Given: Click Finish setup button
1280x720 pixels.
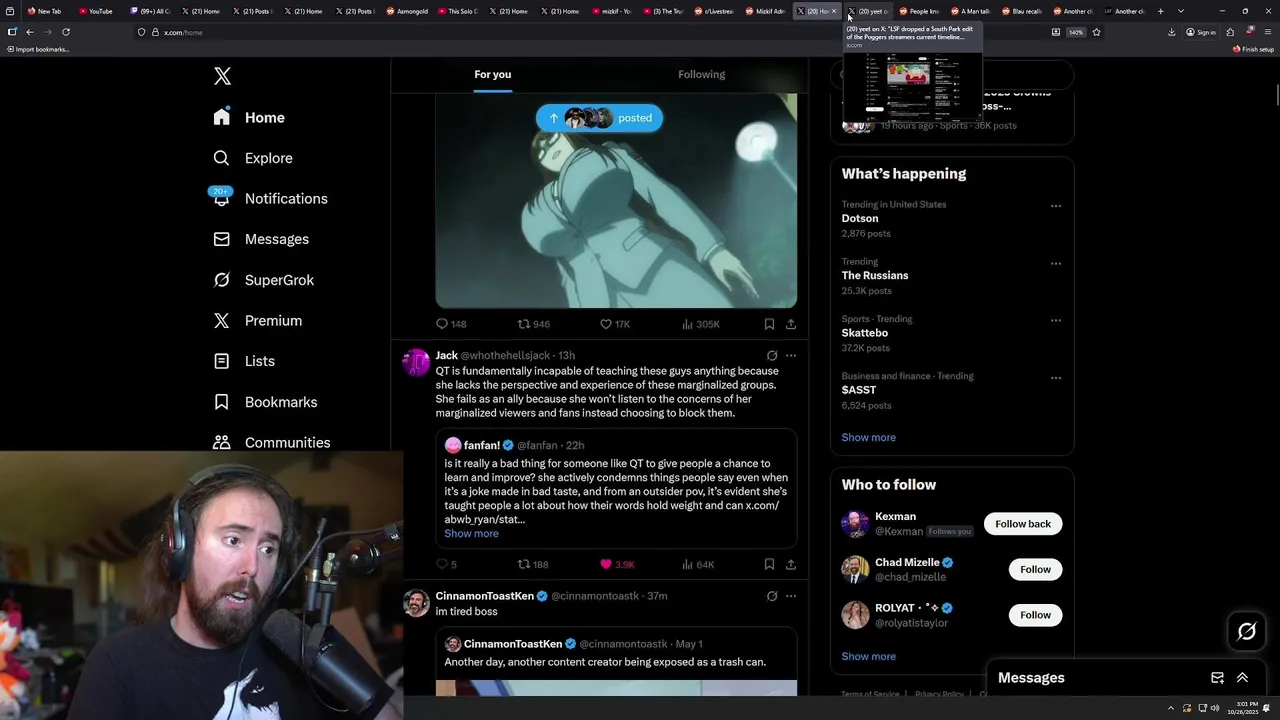Looking at the screenshot, I should coord(1253,49).
